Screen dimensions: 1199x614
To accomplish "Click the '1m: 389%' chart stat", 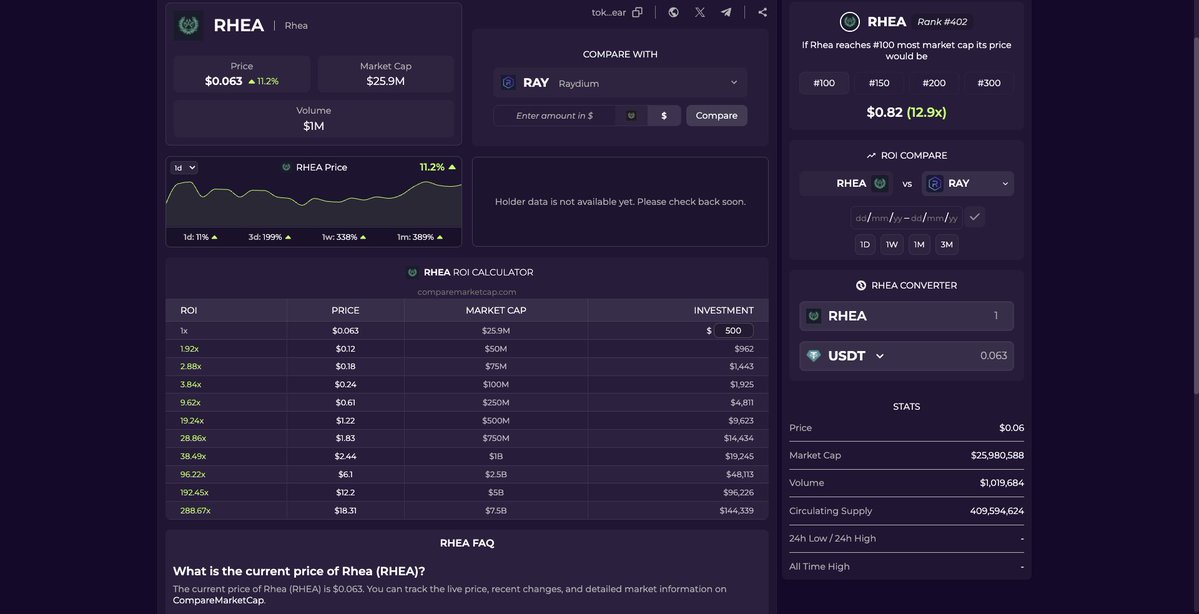I will tap(419, 237).
